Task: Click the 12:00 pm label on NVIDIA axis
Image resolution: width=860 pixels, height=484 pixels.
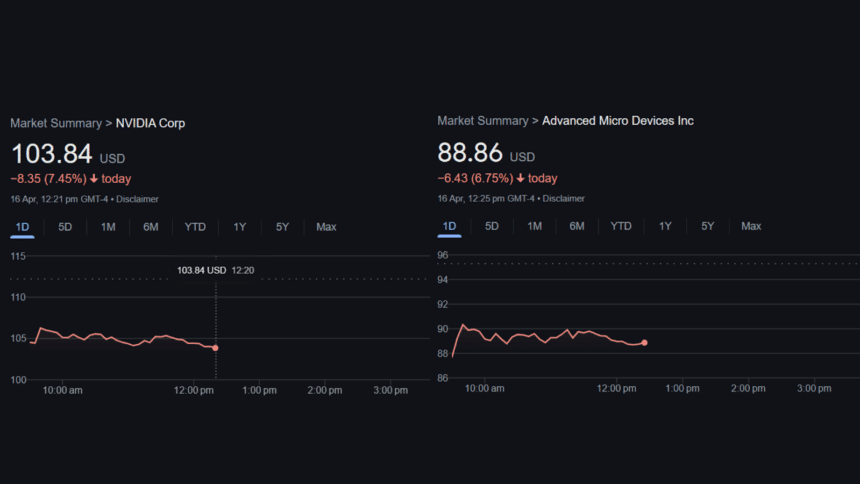Action: (x=194, y=390)
